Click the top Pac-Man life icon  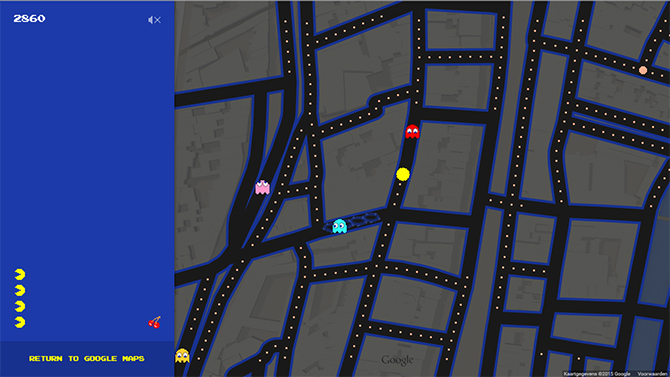tap(20, 274)
